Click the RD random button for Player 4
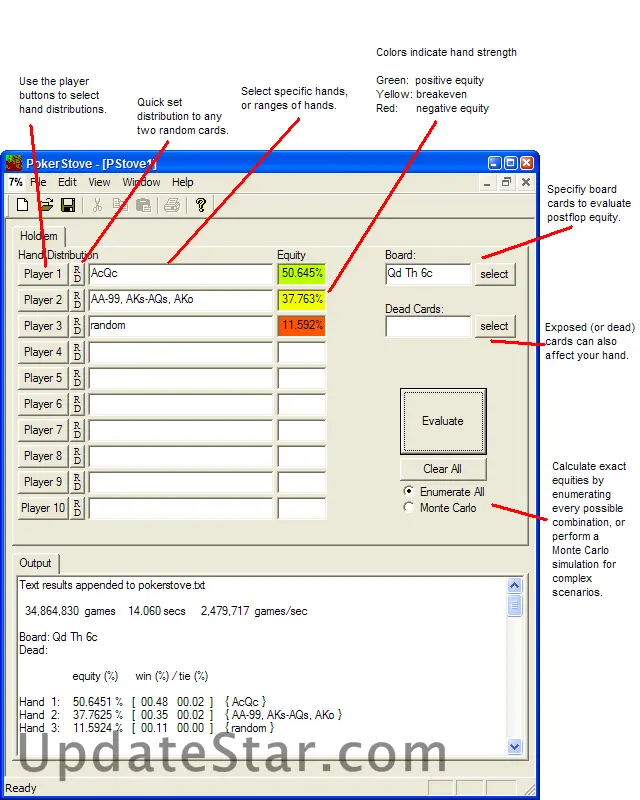640x800 pixels. [x=77, y=352]
